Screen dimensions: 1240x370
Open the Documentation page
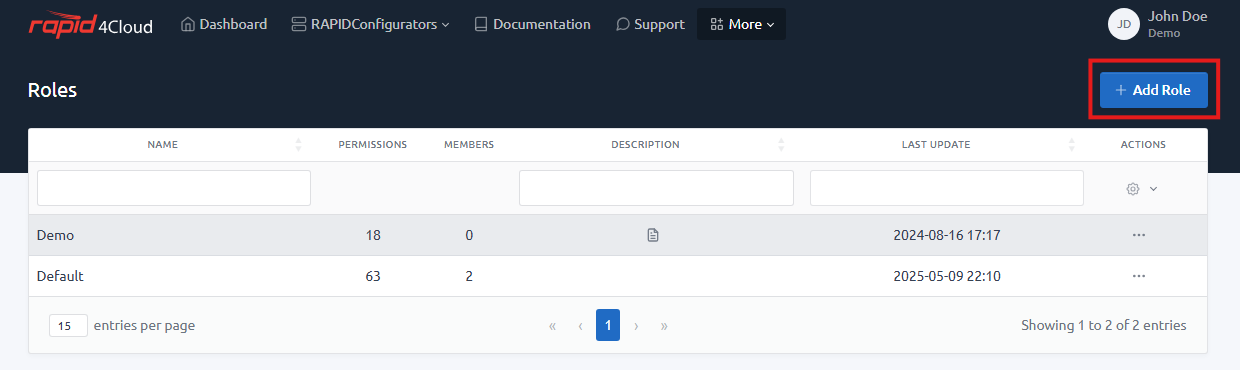pos(532,24)
